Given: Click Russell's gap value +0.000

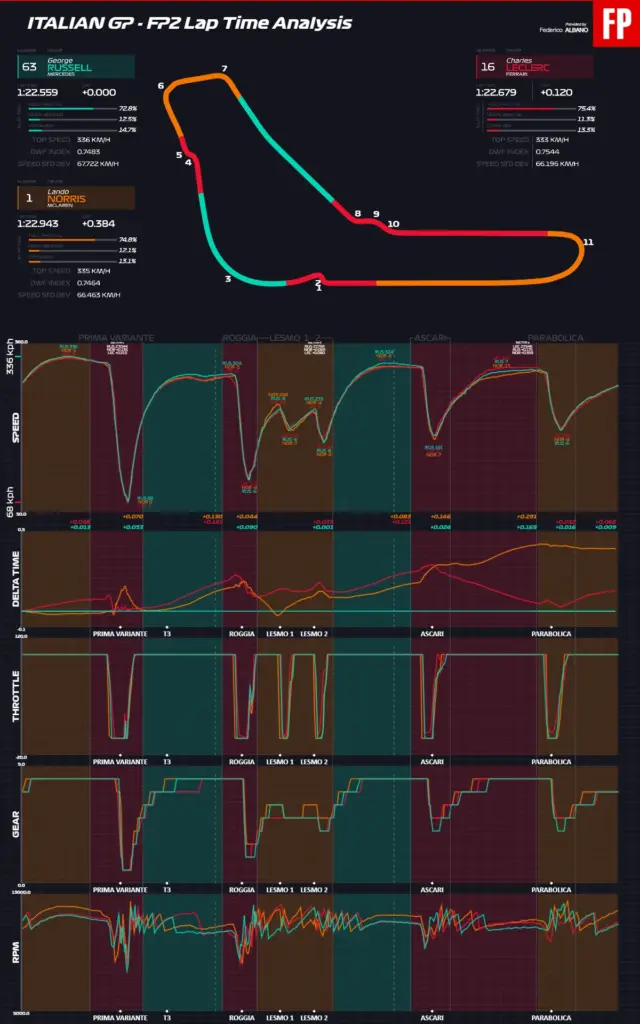Looking at the screenshot, I should click(99, 93).
